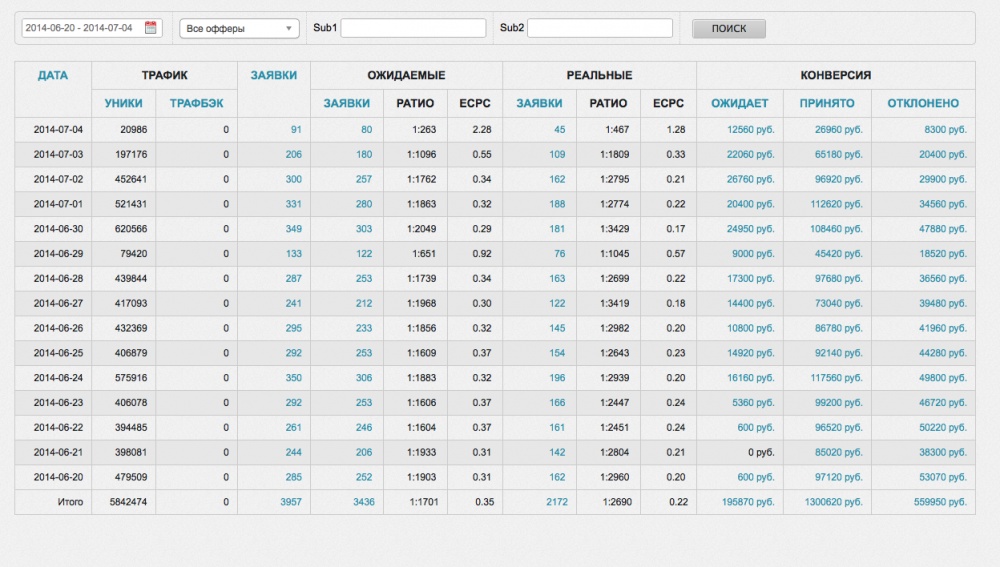Open real requests 196 for 2014-06-24
The image size is (1000, 567).
(557, 378)
